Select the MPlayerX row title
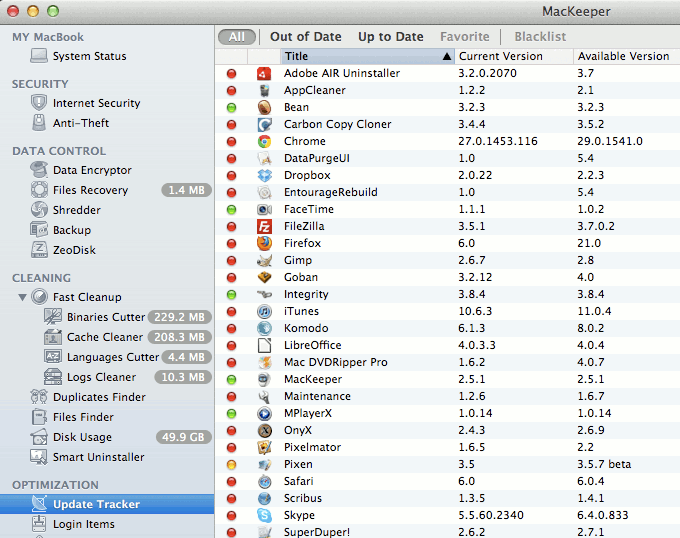 (x=308, y=413)
